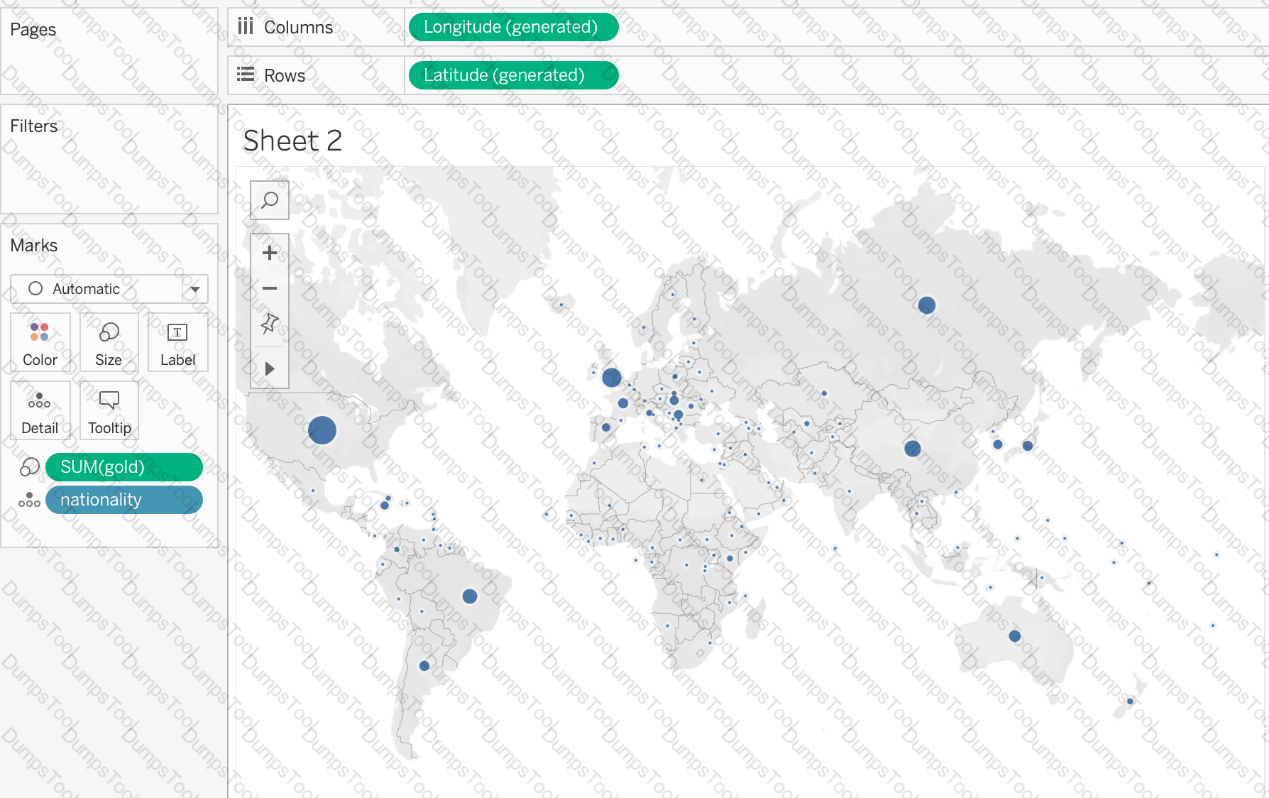This screenshot has width=1269, height=798.
Task: Select the Australia circle mark on map
Action: 1015,636
